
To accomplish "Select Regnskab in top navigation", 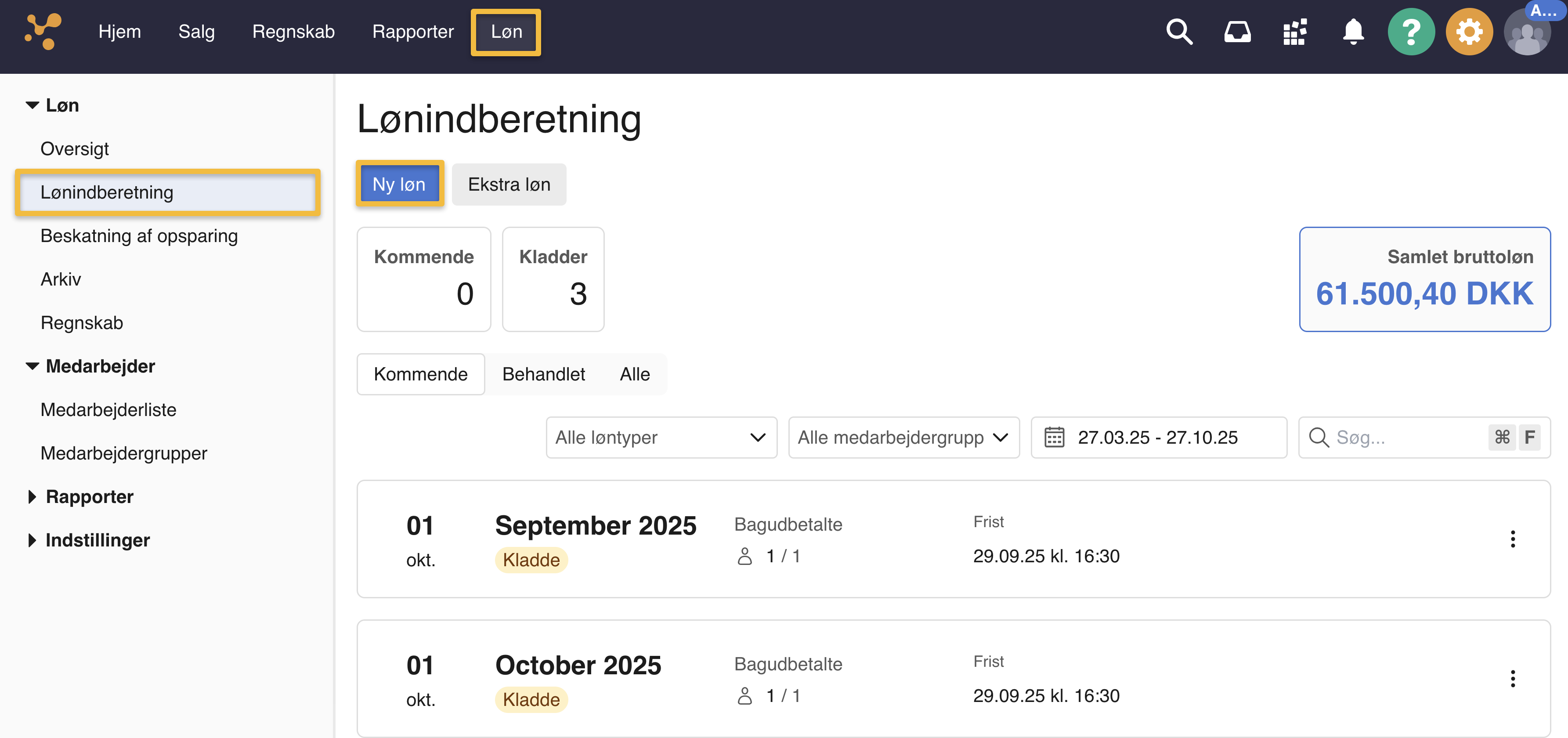I will click(x=293, y=32).
